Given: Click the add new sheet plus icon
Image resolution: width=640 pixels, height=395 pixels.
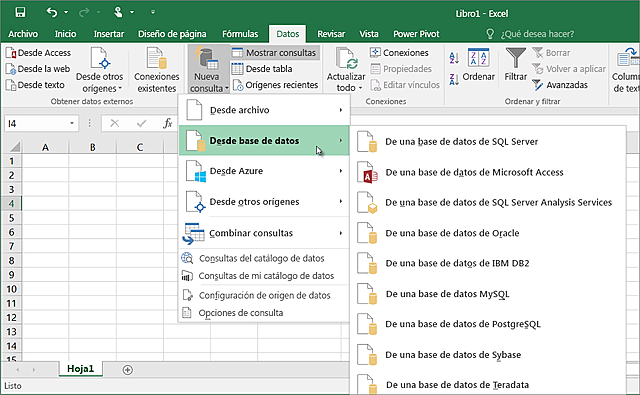Looking at the screenshot, I should coord(128,370).
